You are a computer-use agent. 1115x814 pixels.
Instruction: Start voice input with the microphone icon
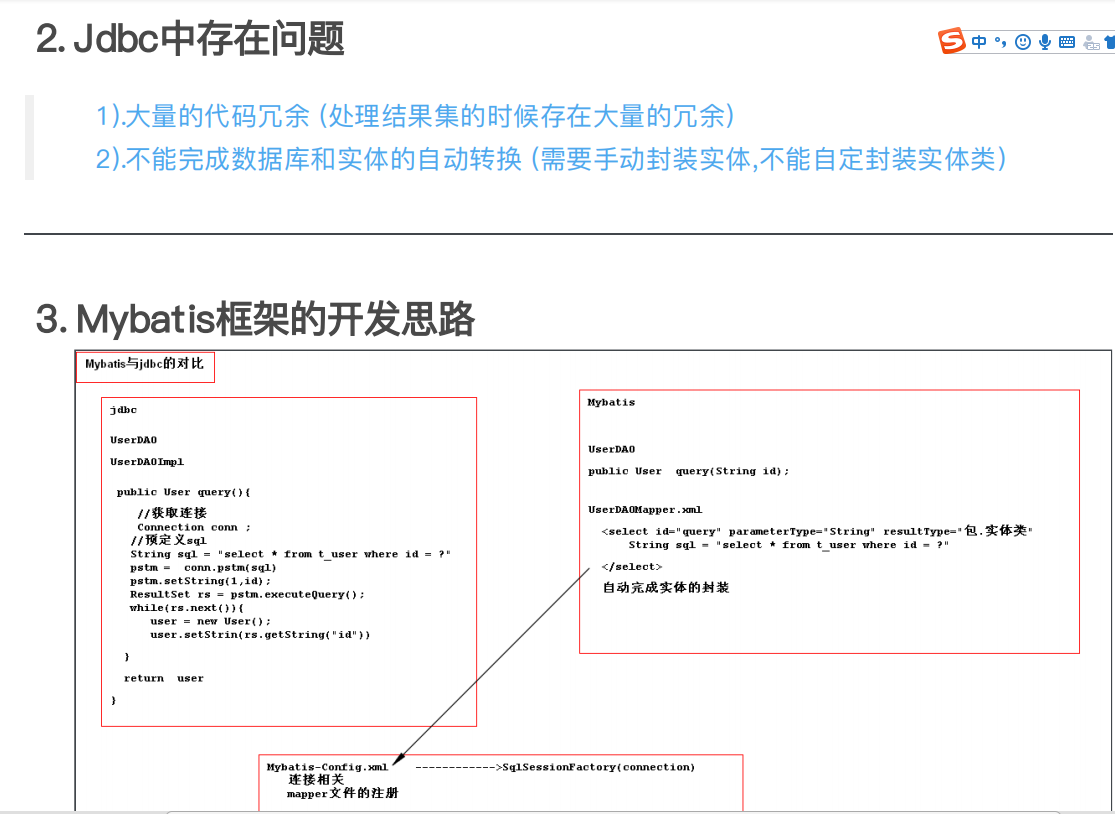pyautogui.click(x=1045, y=42)
